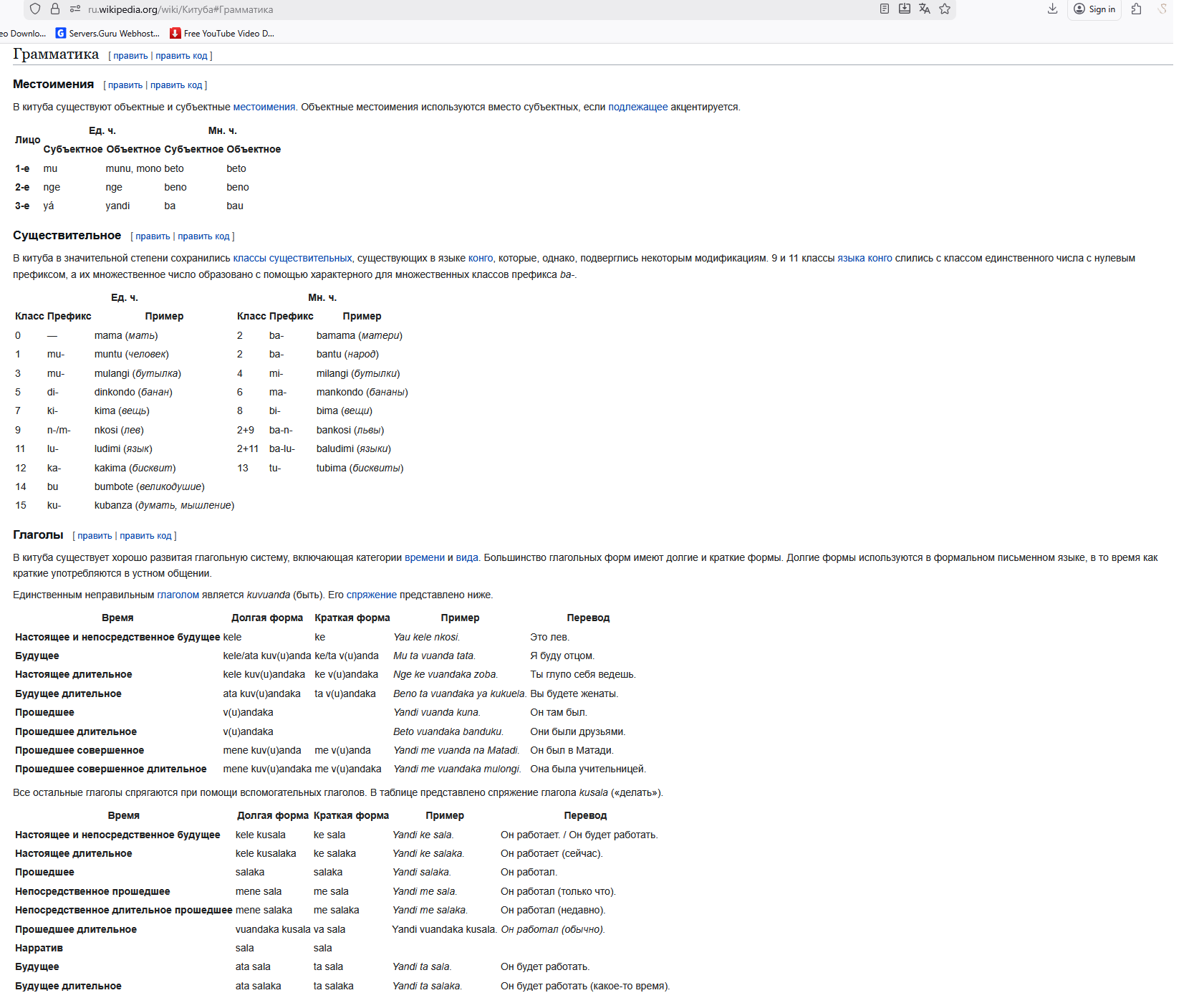
Task: Click "править код" next to Местоимения heading
Action: point(176,85)
